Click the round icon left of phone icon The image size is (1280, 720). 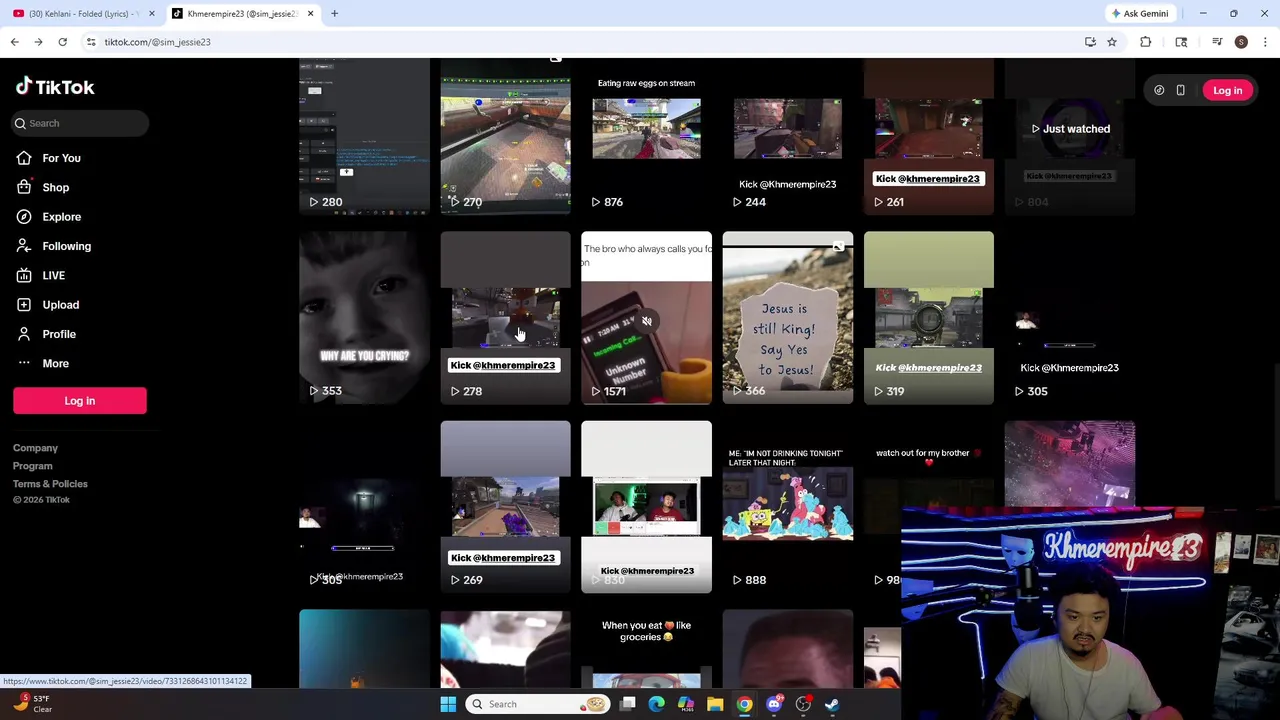[x=1159, y=90]
